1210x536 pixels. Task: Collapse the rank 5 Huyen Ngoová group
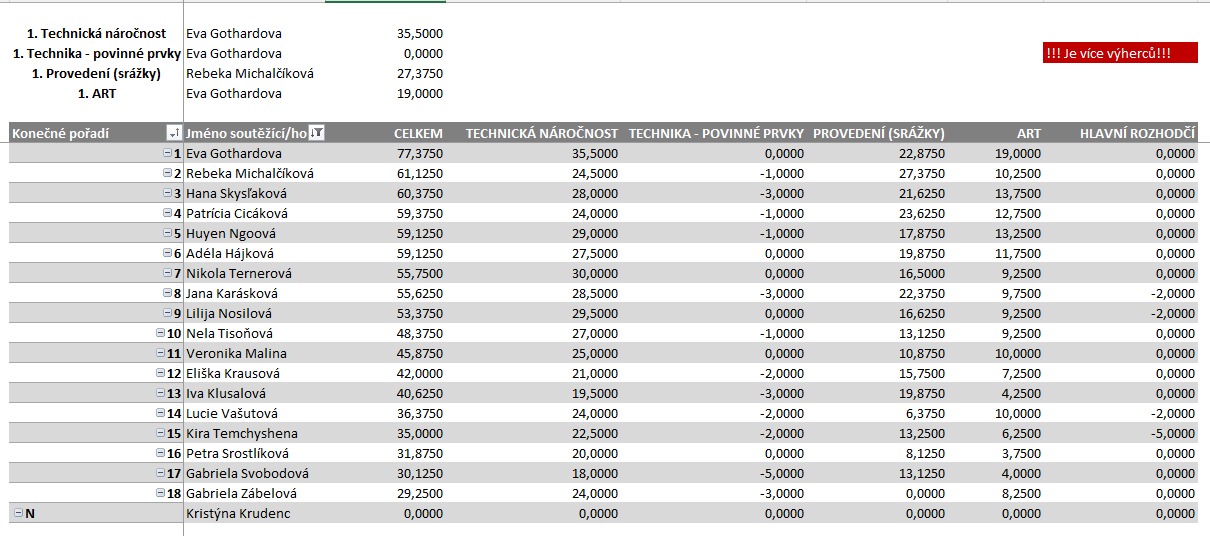(167, 233)
